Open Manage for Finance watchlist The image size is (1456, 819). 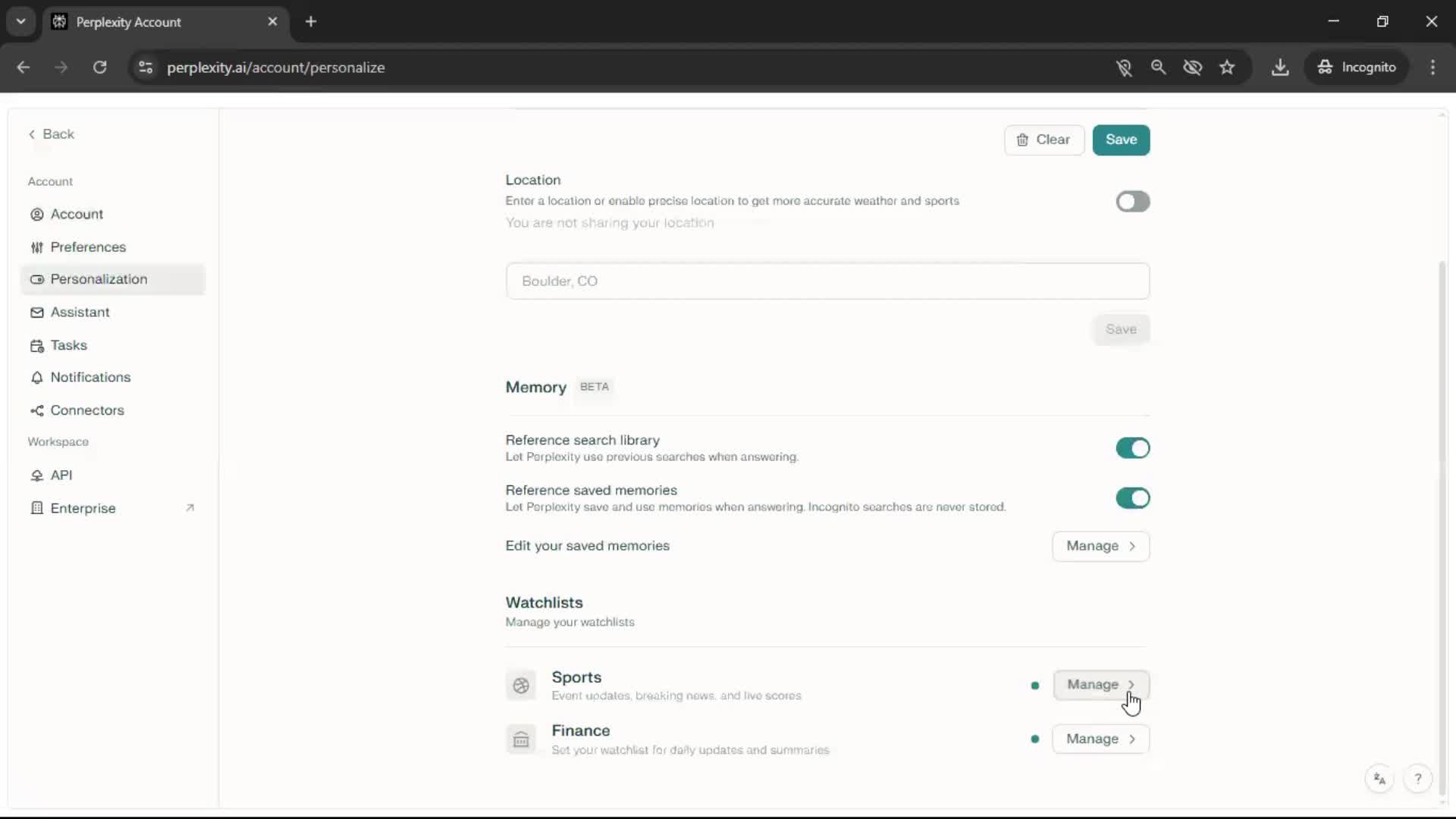tap(1100, 739)
